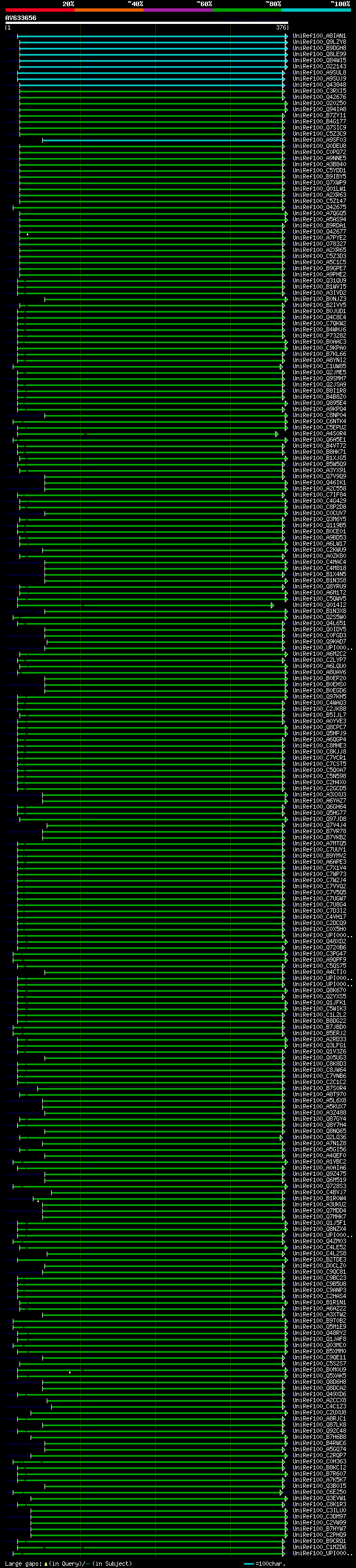Select hit label UniRef100_A9SF03

click(x=319, y=140)
